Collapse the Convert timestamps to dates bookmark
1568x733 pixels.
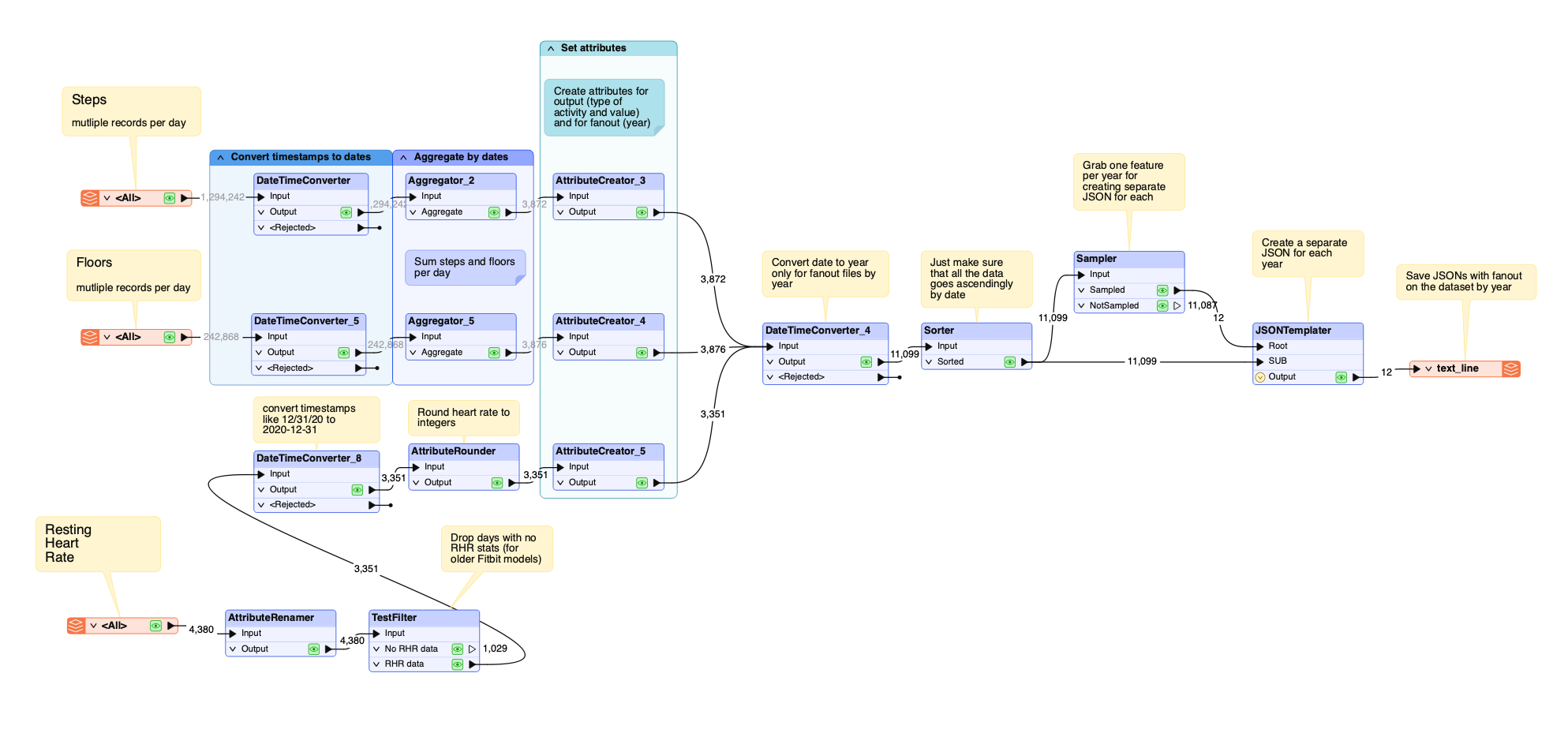point(219,157)
